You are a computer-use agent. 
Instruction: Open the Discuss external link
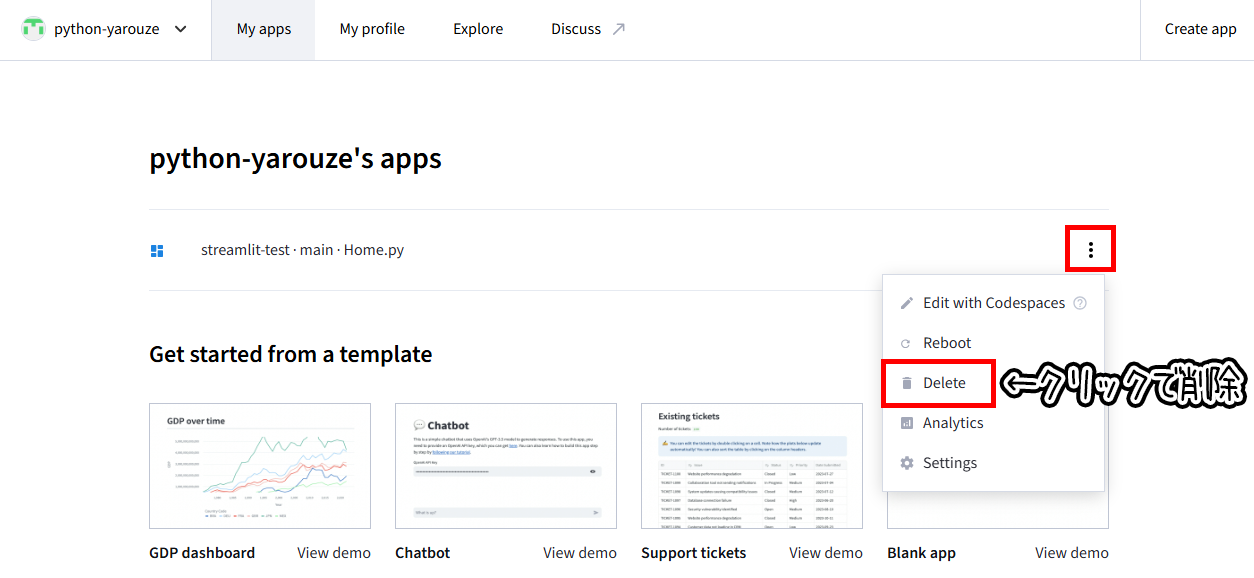[588, 30]
